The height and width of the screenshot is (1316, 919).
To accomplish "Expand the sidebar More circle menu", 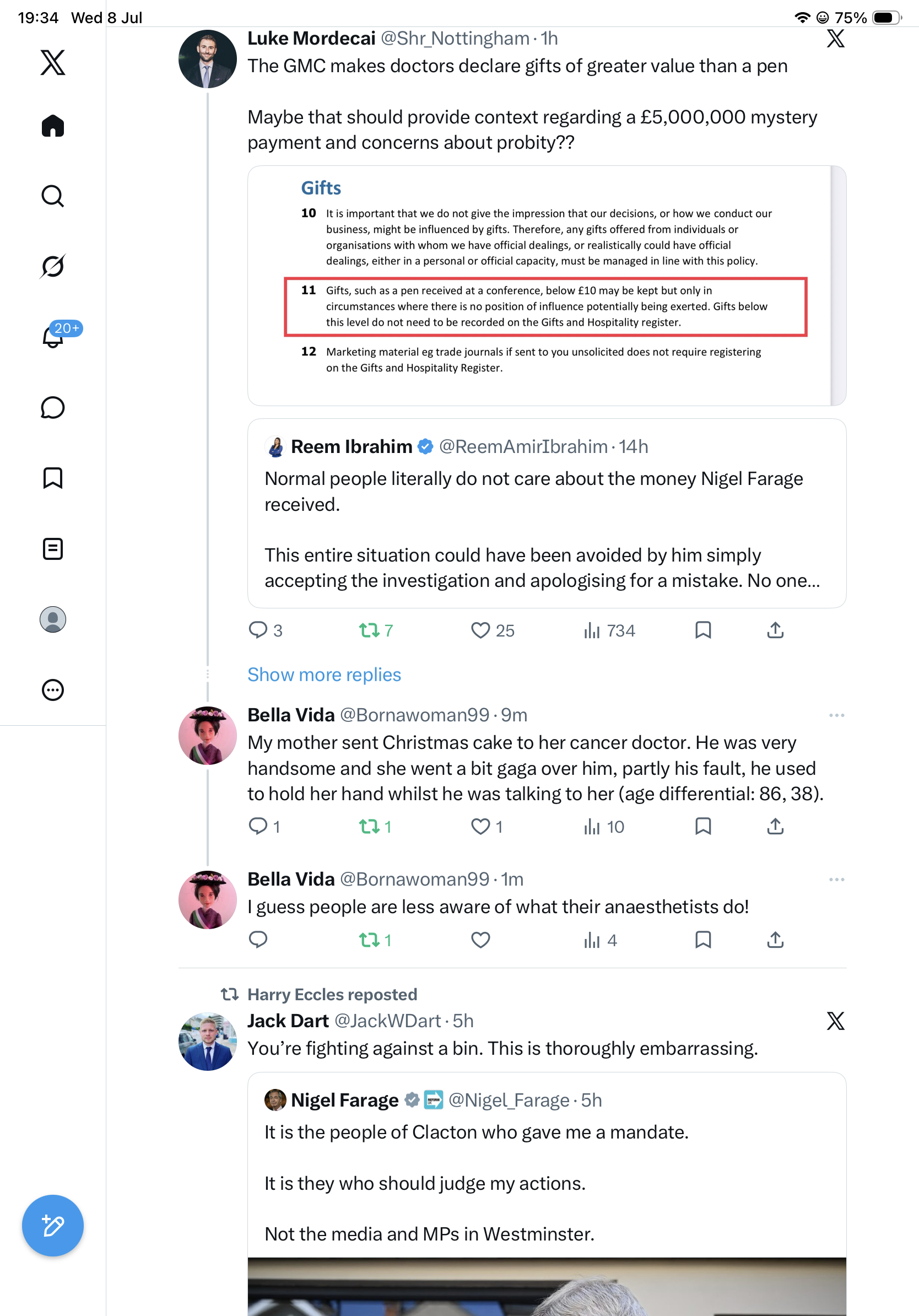I will click(53, 690).
